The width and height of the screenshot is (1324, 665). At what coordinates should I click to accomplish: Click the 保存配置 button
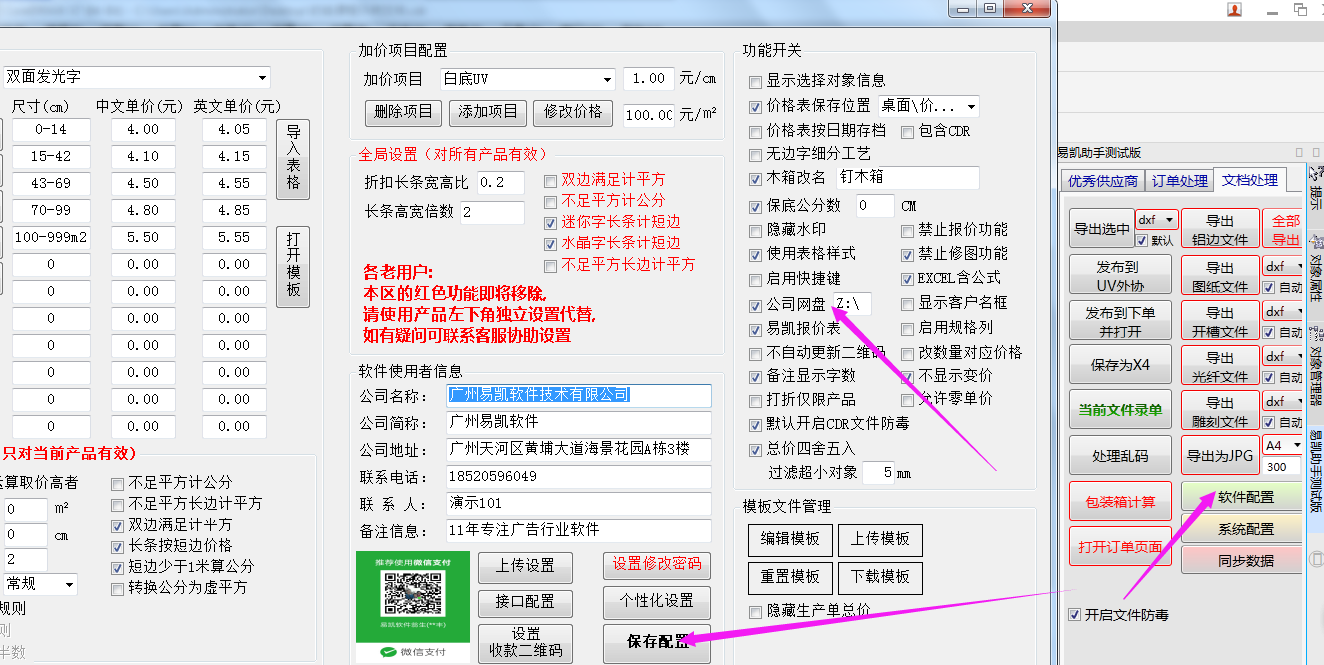pyautogui.click(x=657, y=642)
